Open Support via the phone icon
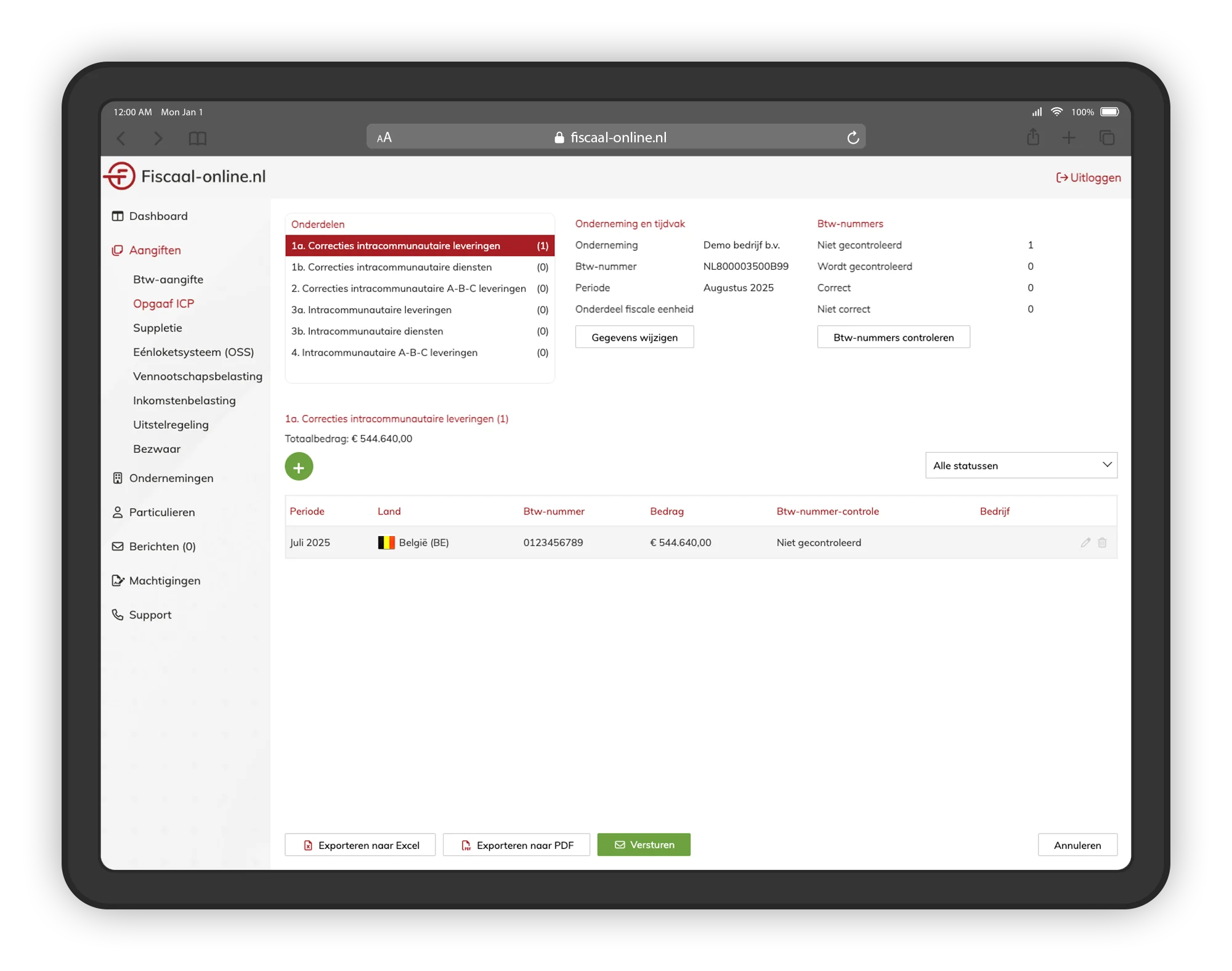The width and height of the screenshot is (1232, 971). coord(117,614)
